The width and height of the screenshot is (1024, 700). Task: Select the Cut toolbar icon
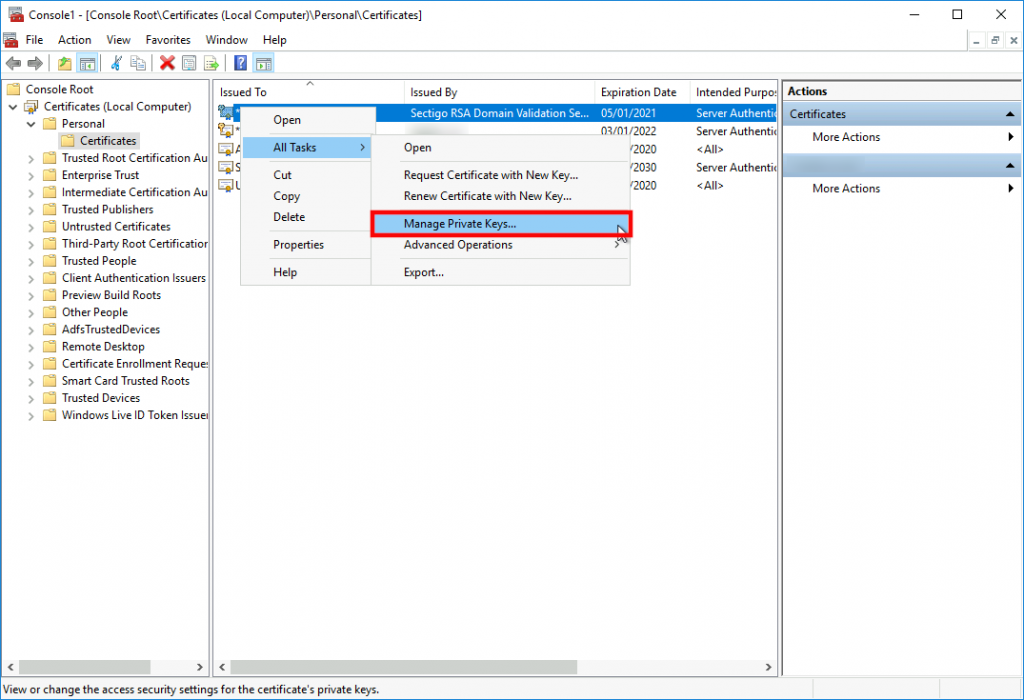tap(115, 62)
